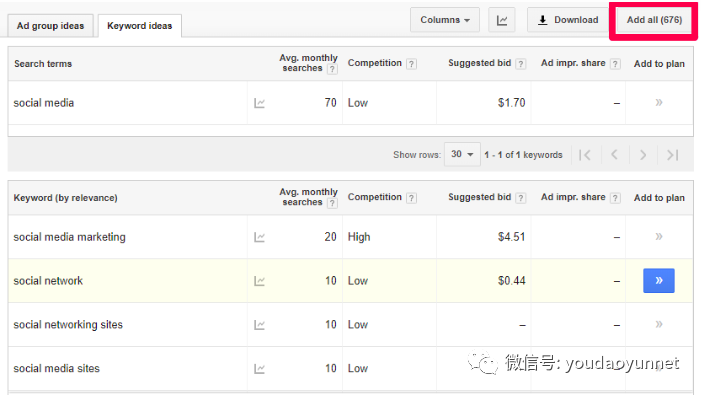Add social media search term to plan

tap(659, 102)
